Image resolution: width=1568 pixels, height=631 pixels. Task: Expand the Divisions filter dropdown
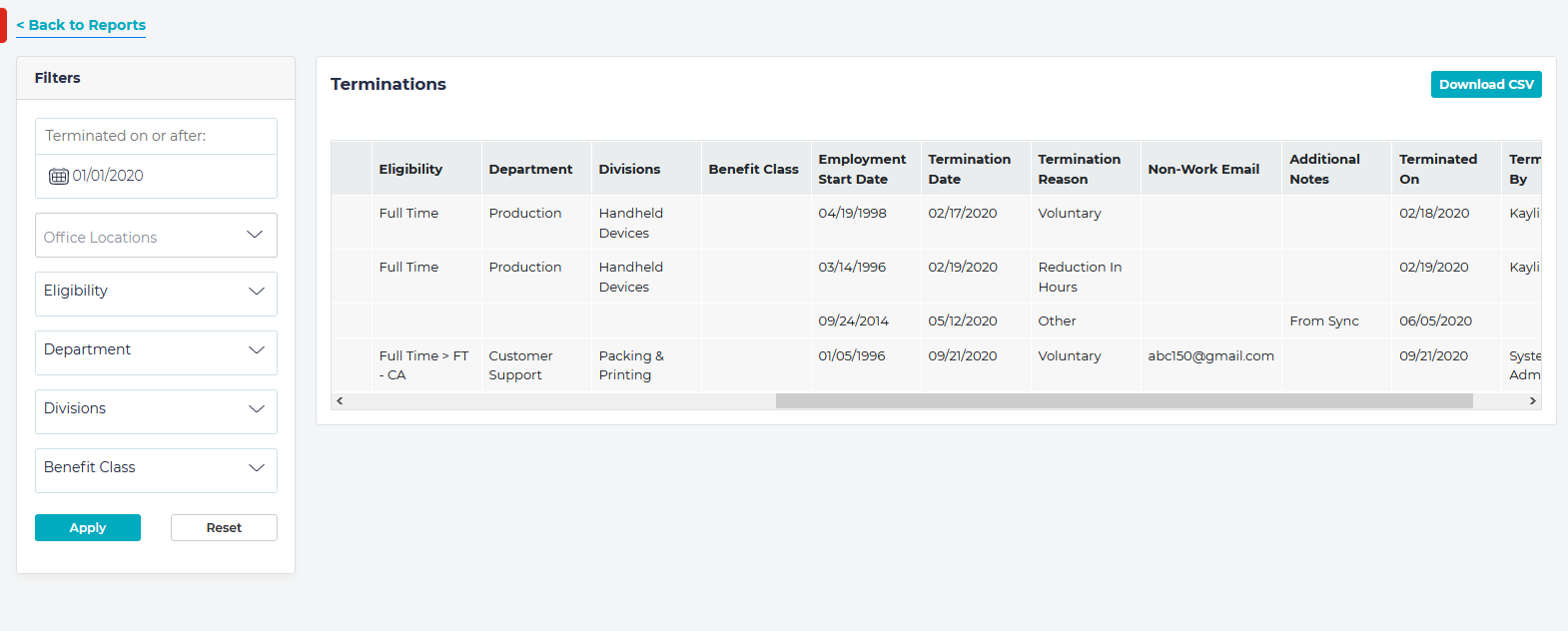(x=156, y=409)
